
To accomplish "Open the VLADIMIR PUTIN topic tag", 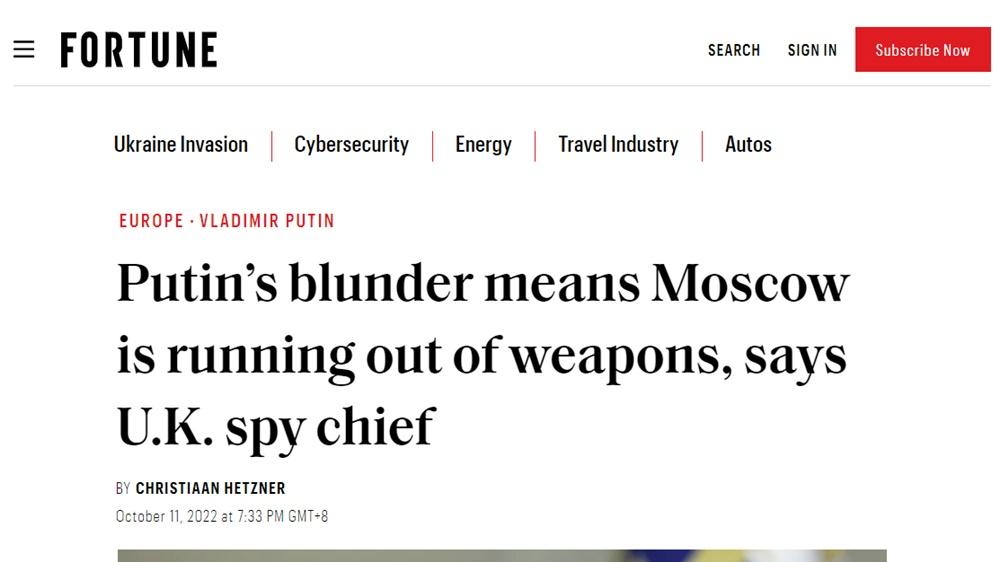I will pos(267,221).
